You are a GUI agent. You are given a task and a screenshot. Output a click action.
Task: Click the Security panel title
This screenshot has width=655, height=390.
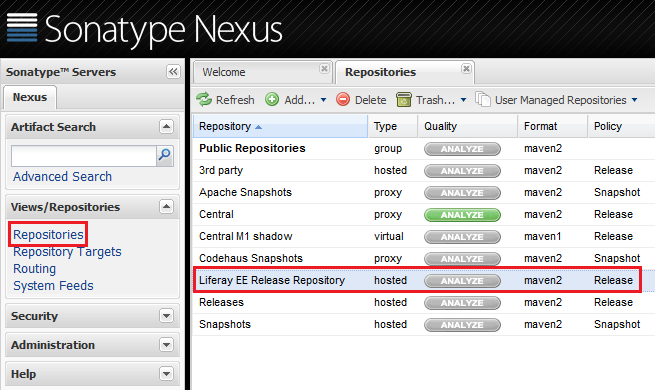[x=34, y=316]
